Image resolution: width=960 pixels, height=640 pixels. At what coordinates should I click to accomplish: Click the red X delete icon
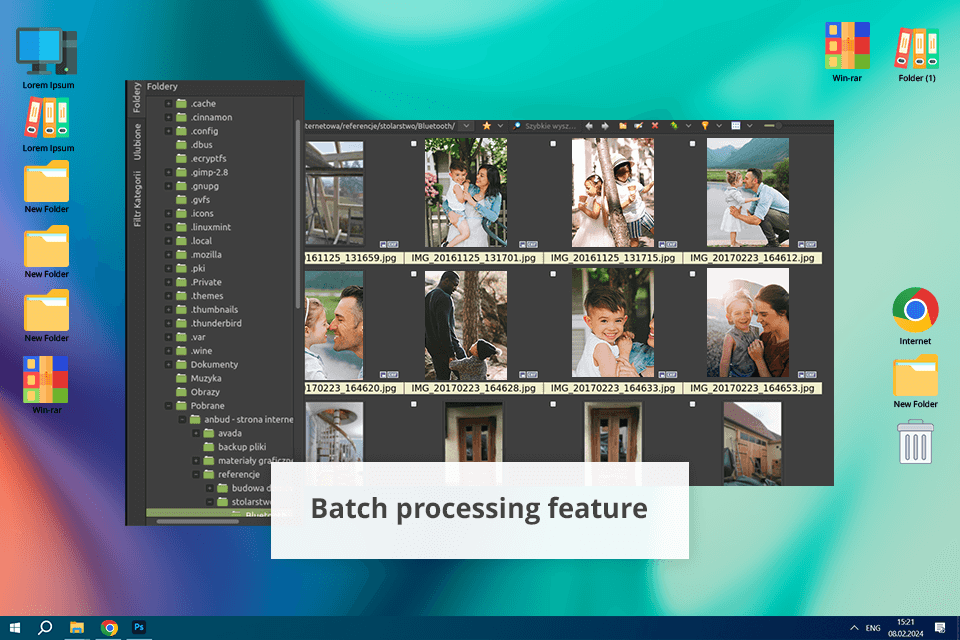pyautogui.click(x=655, y=126)
